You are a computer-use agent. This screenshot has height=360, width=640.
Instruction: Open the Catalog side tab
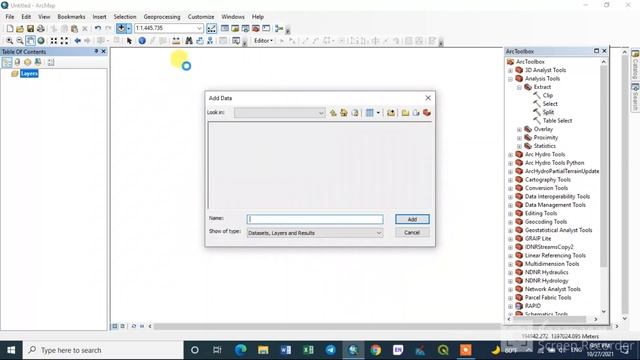point(635,65)
